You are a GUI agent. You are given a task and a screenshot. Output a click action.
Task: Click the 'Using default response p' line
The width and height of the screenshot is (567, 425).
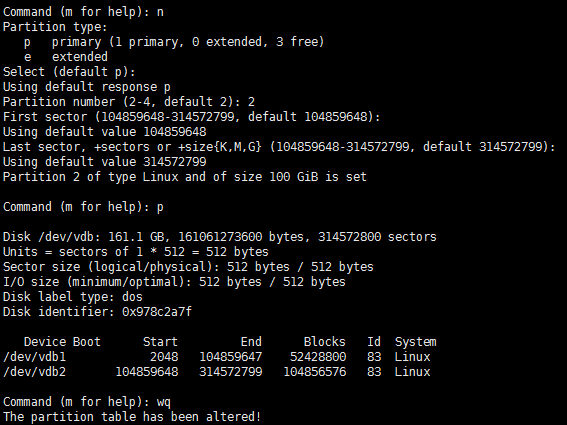(87, 87)
